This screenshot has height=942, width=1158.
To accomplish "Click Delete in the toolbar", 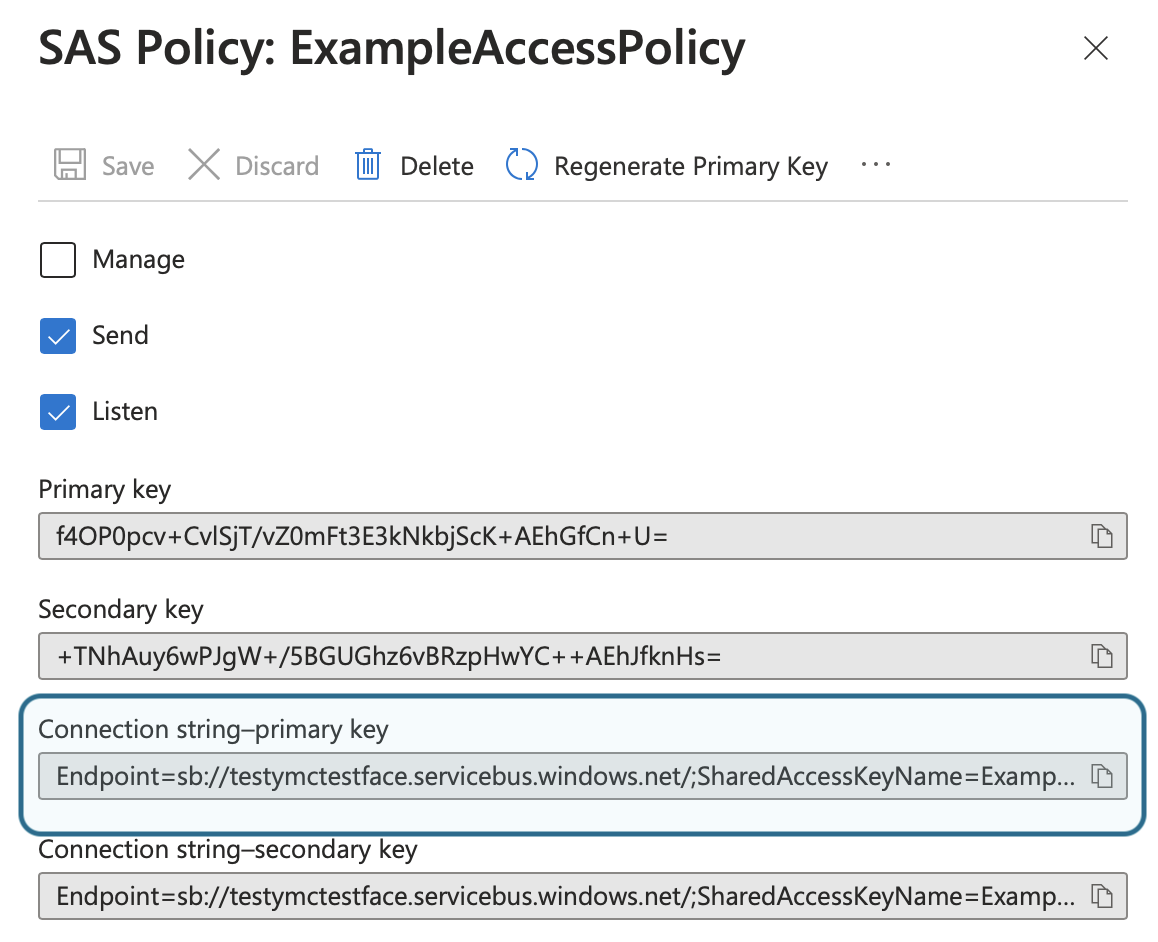I will point(435,165).
